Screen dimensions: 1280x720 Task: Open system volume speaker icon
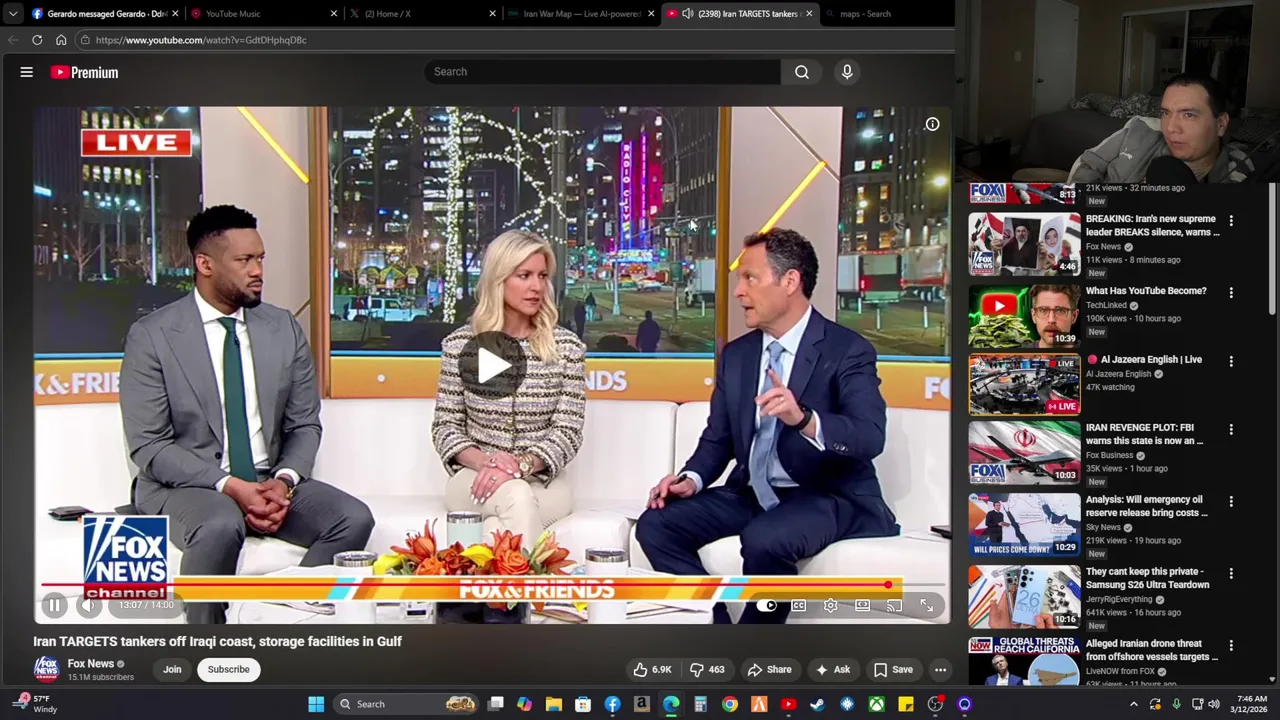(1214, 704)
